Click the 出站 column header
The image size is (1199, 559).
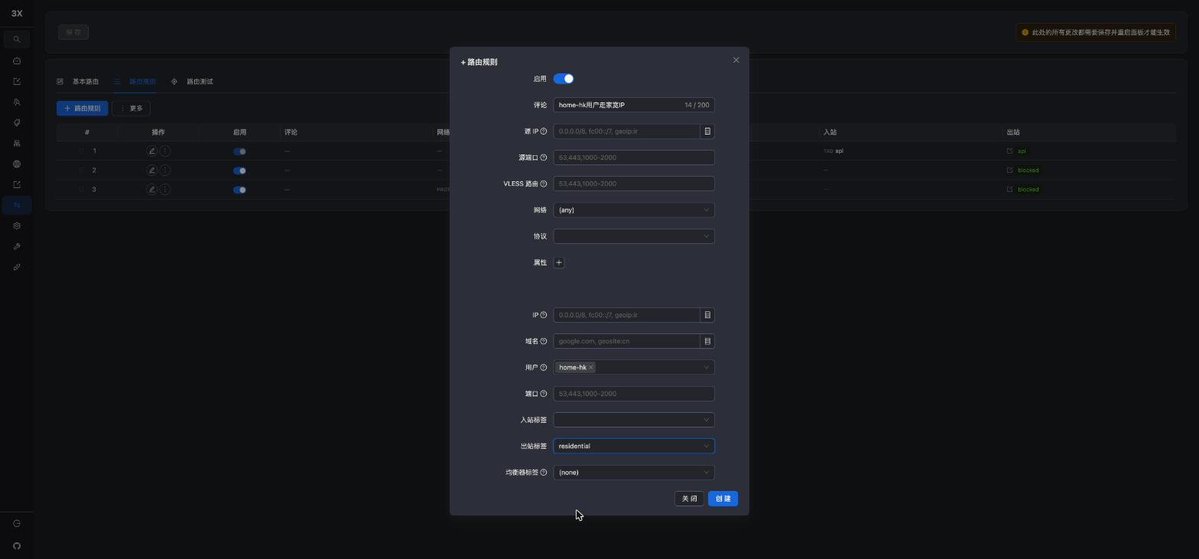(1013, 132)
